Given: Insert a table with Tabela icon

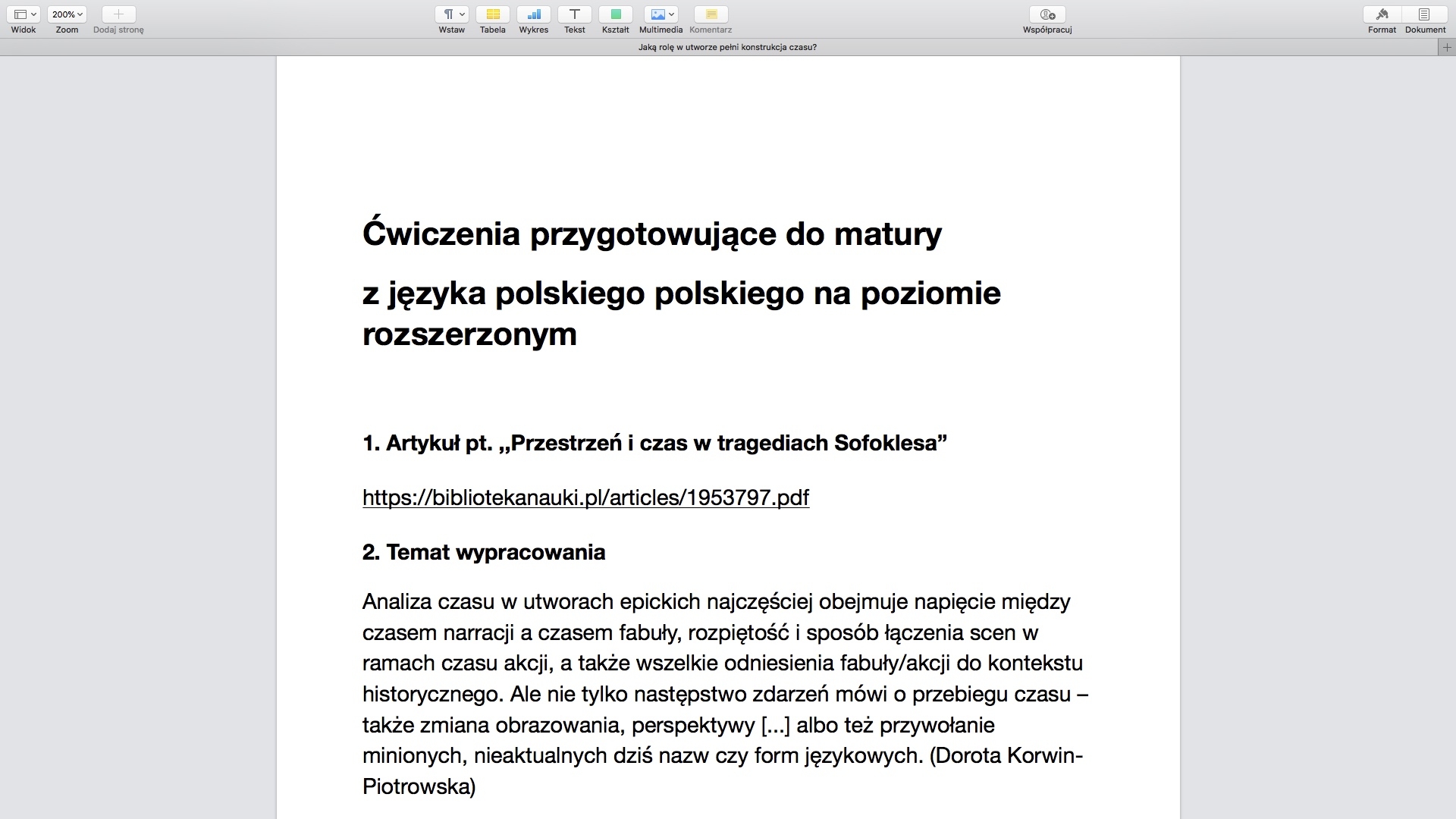Looking at the screenshot, I should click(x=492, y=14).
